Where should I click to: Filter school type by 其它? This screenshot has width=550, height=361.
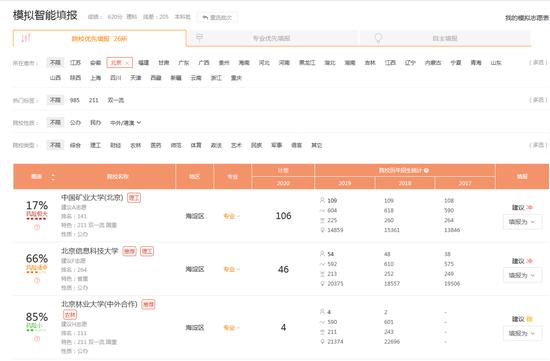click(317, 145)
